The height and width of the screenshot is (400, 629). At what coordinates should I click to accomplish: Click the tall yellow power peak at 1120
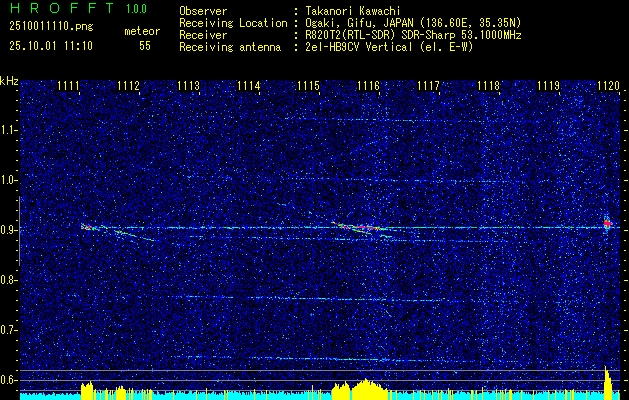coord(609,382)
